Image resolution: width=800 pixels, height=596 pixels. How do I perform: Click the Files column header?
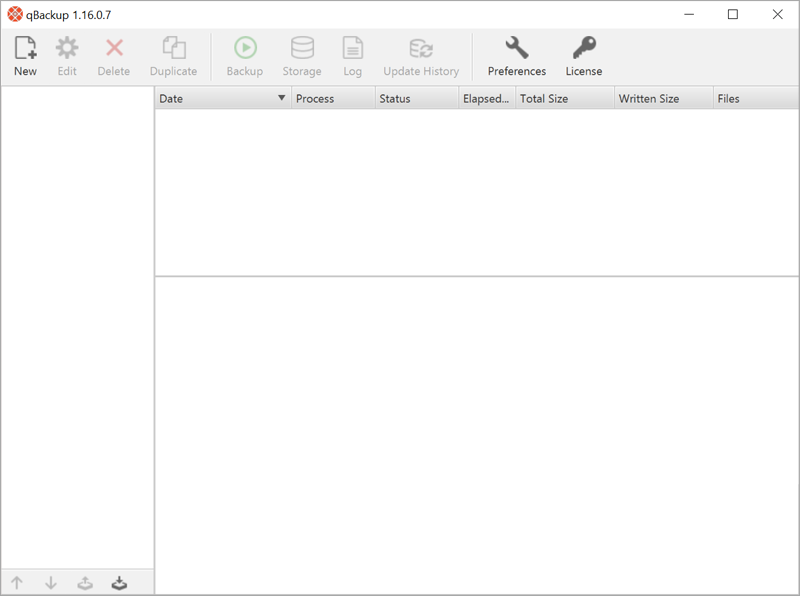[756, 98]
